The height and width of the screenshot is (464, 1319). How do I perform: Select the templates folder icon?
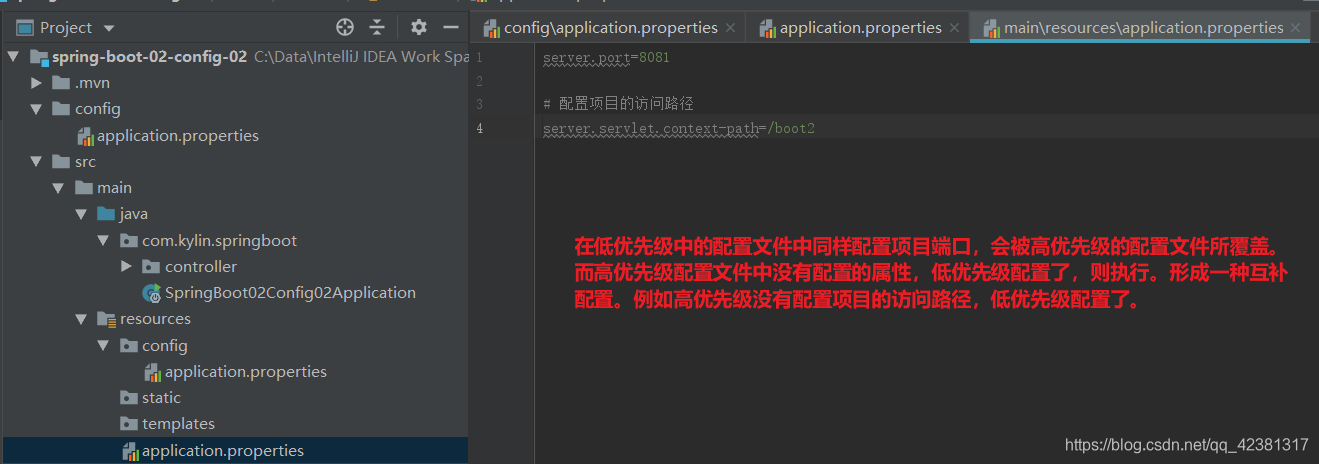[x=128, y=423]
